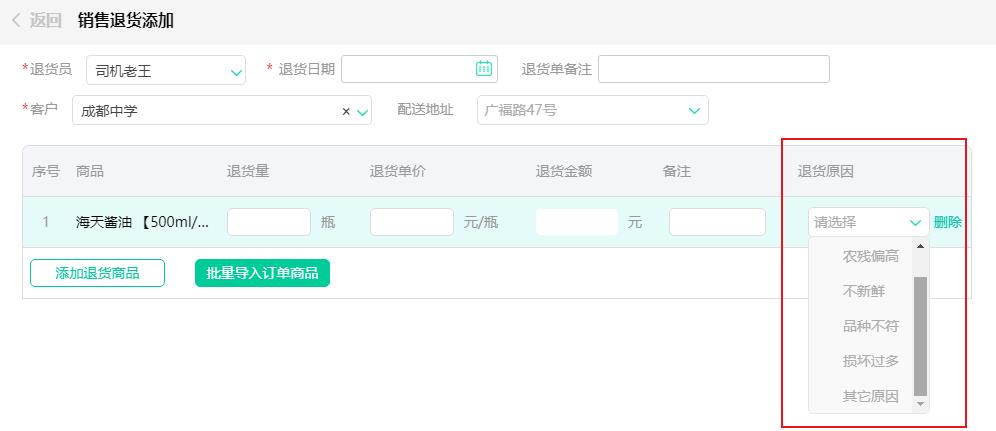996x431 pixels.
Task: Click the product name 海天酱油 【500ml/...
Action: (142, 222)
